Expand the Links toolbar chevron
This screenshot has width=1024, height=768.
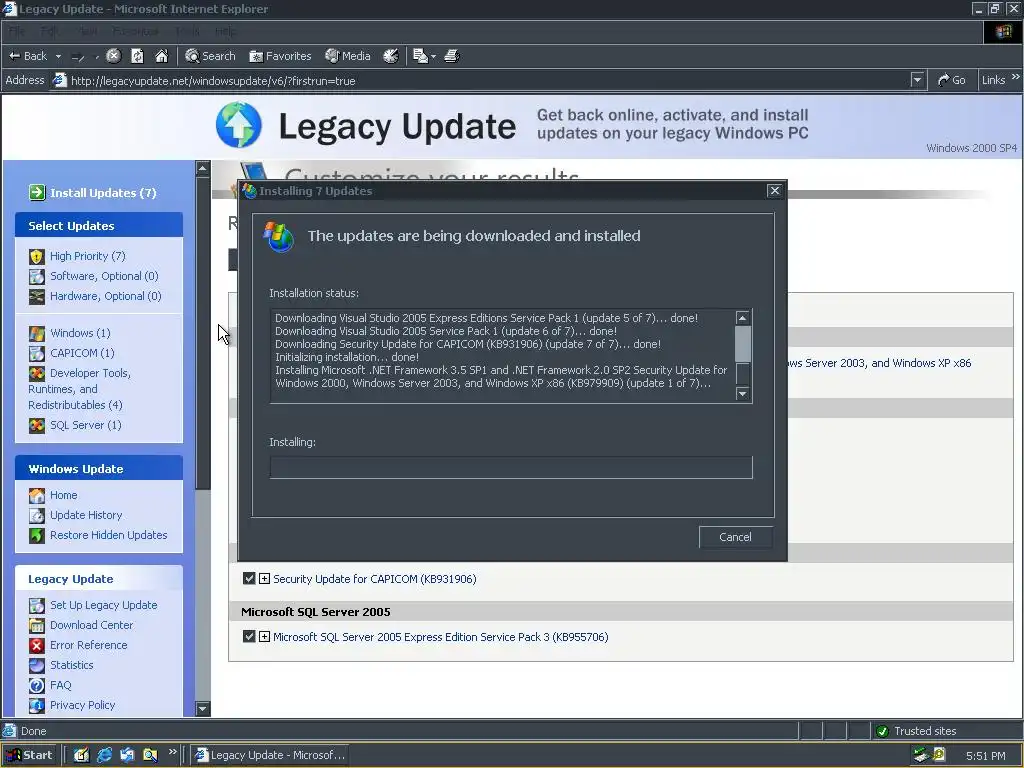[x=1016, y=77]
